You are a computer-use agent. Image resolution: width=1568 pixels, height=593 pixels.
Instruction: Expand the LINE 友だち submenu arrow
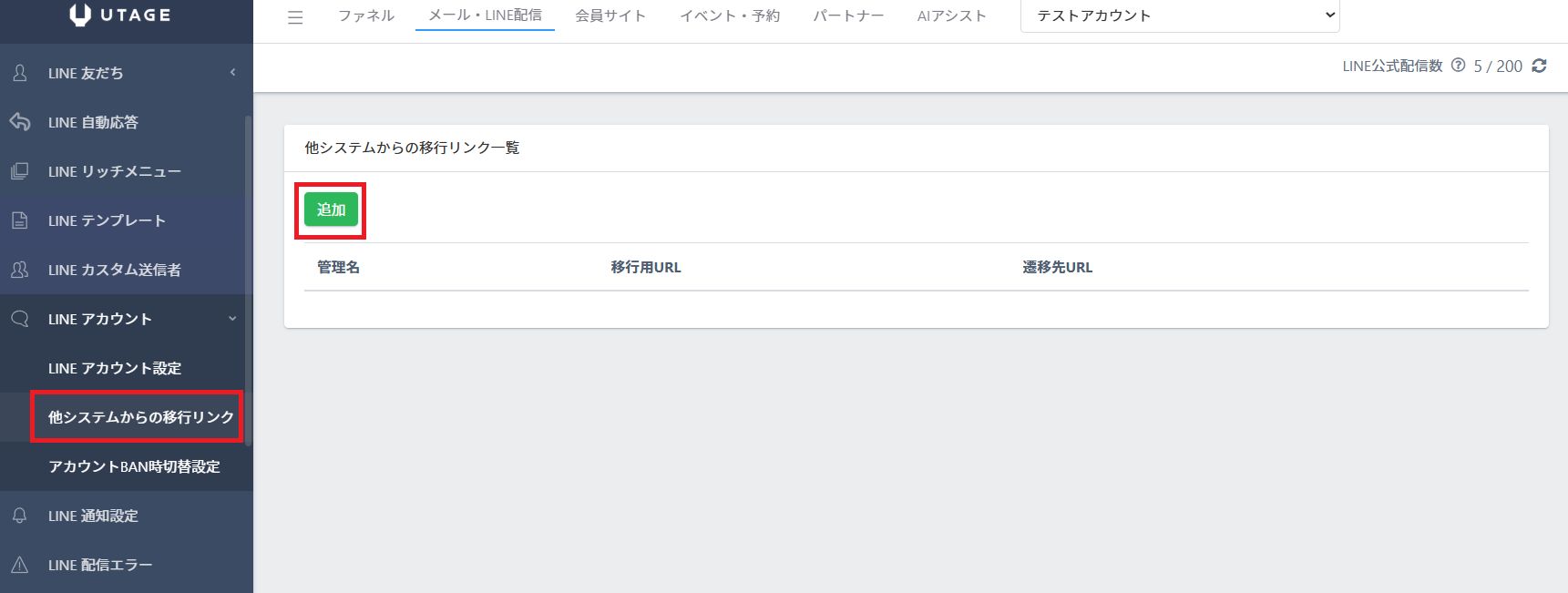[232, 73]
